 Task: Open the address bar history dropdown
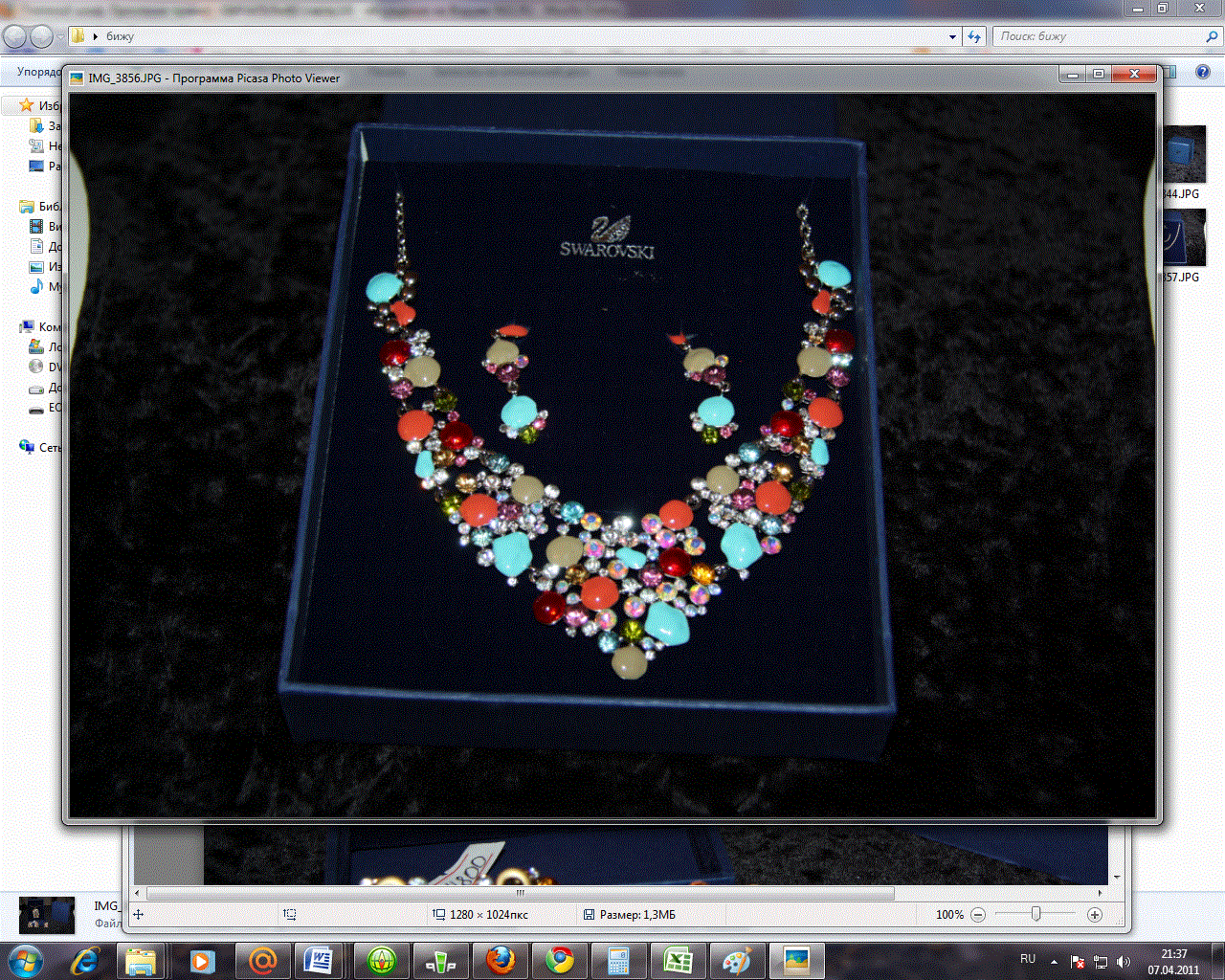(x=952, y=36)
